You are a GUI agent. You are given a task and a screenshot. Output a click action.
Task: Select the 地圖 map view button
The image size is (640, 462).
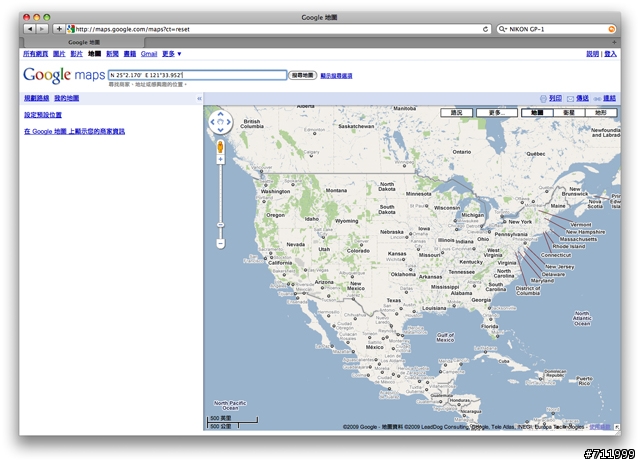[537, 113]
